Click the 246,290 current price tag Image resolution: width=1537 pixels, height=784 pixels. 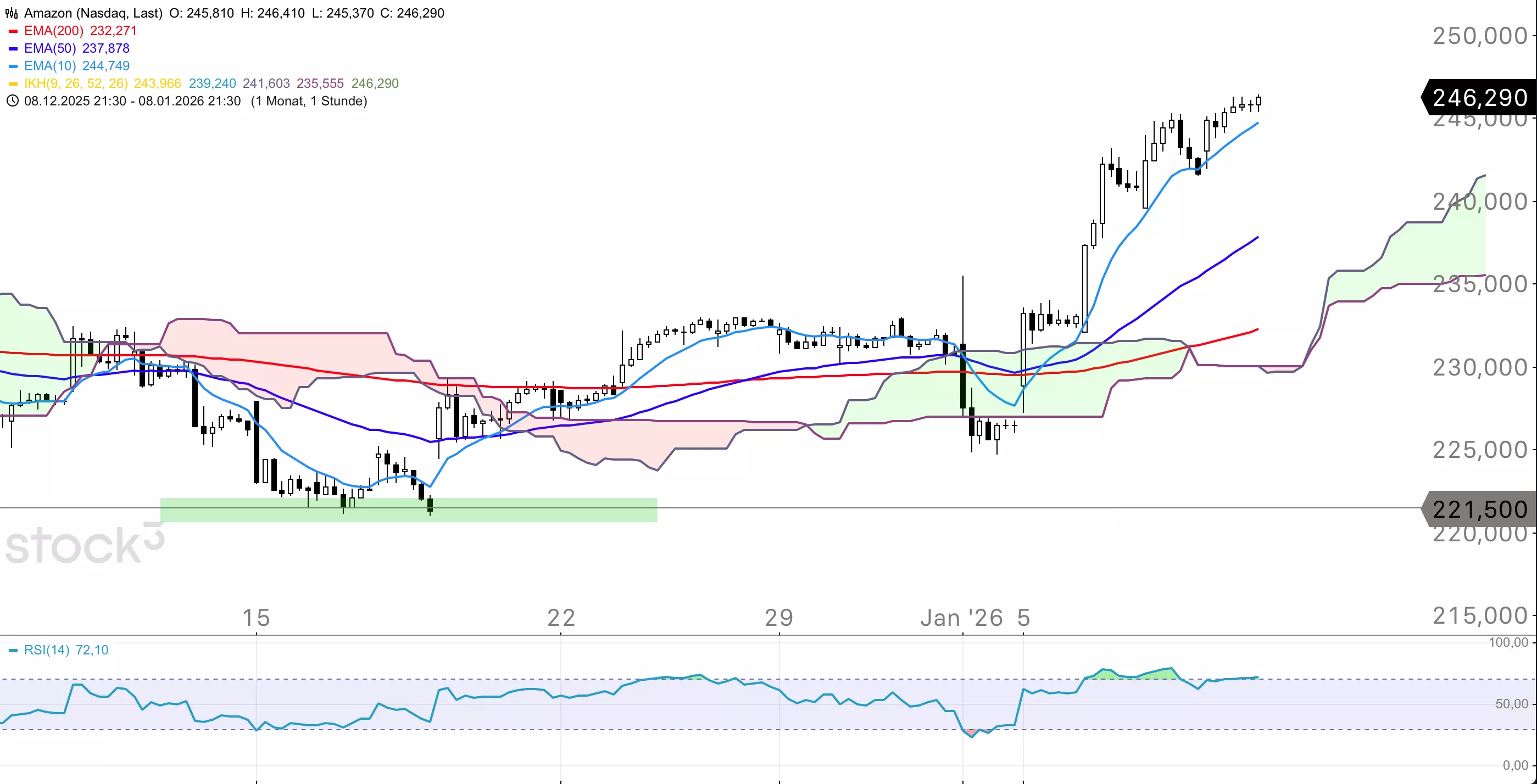tap(1479, 97)
